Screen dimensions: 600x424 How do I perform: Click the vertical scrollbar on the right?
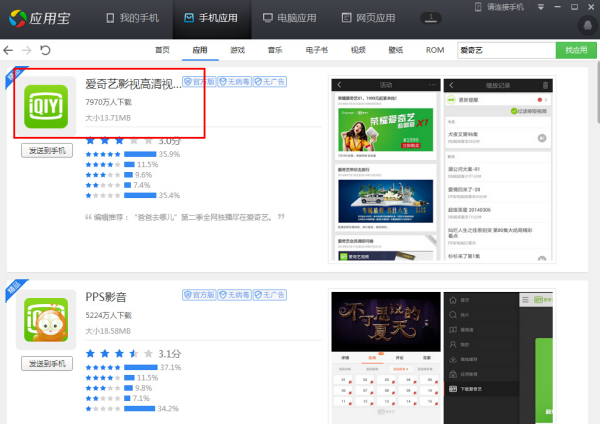pos(598,92)
